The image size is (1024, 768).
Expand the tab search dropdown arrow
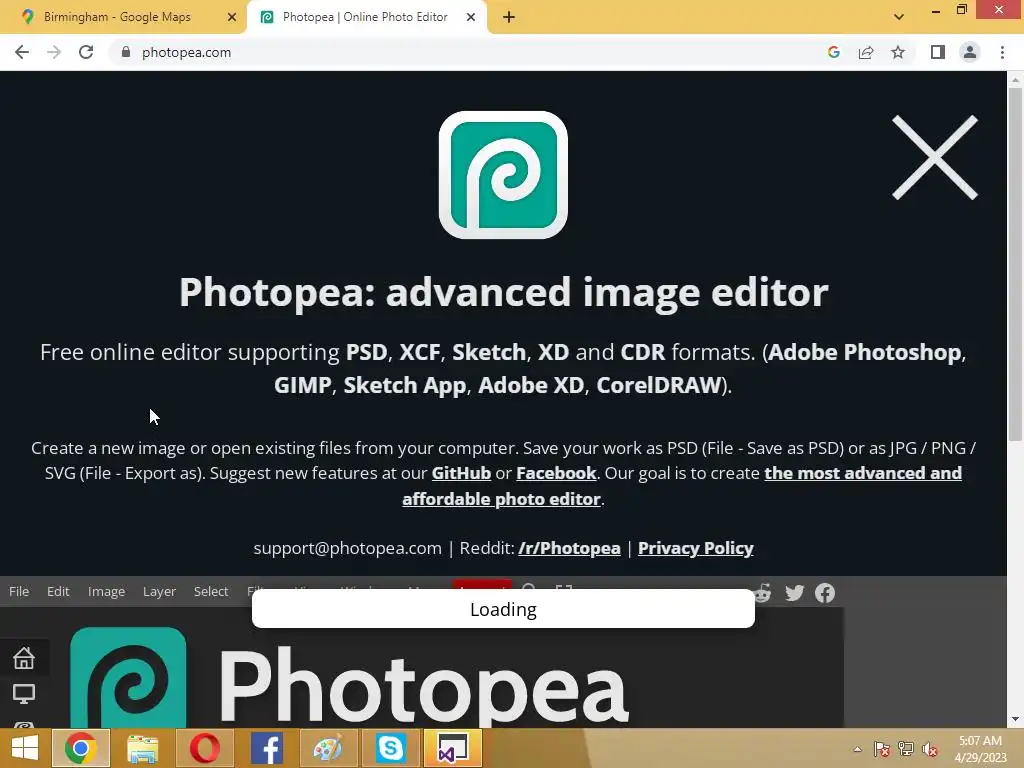coord(899,17)
